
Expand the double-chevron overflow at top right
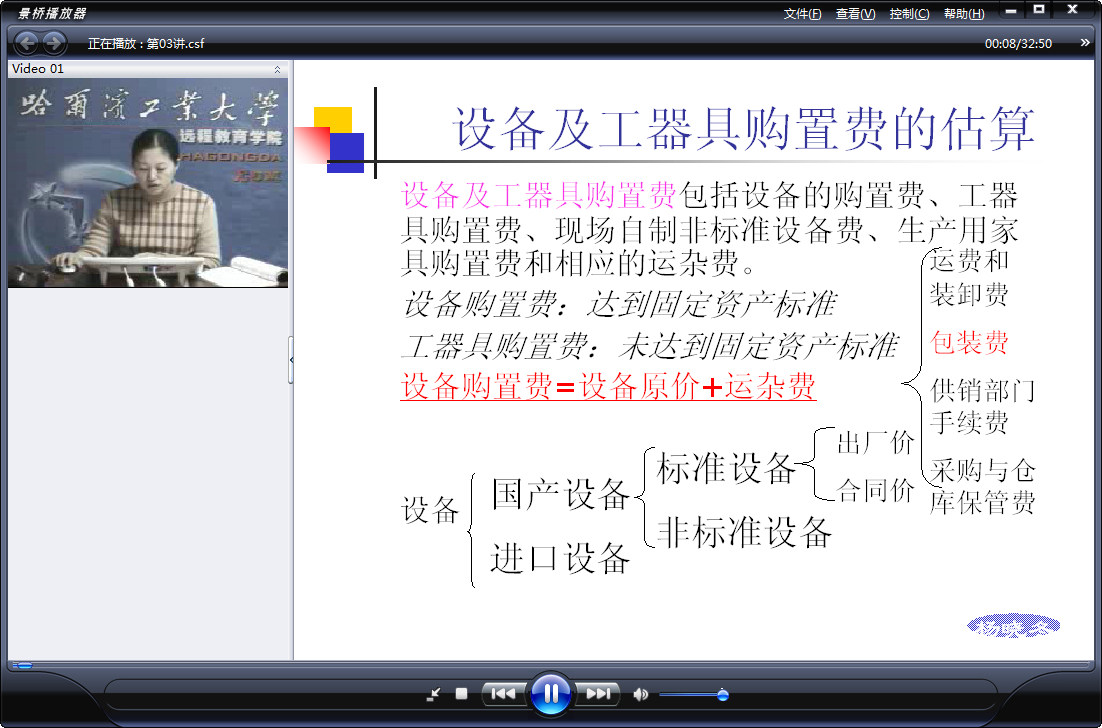pos(1084,43)
